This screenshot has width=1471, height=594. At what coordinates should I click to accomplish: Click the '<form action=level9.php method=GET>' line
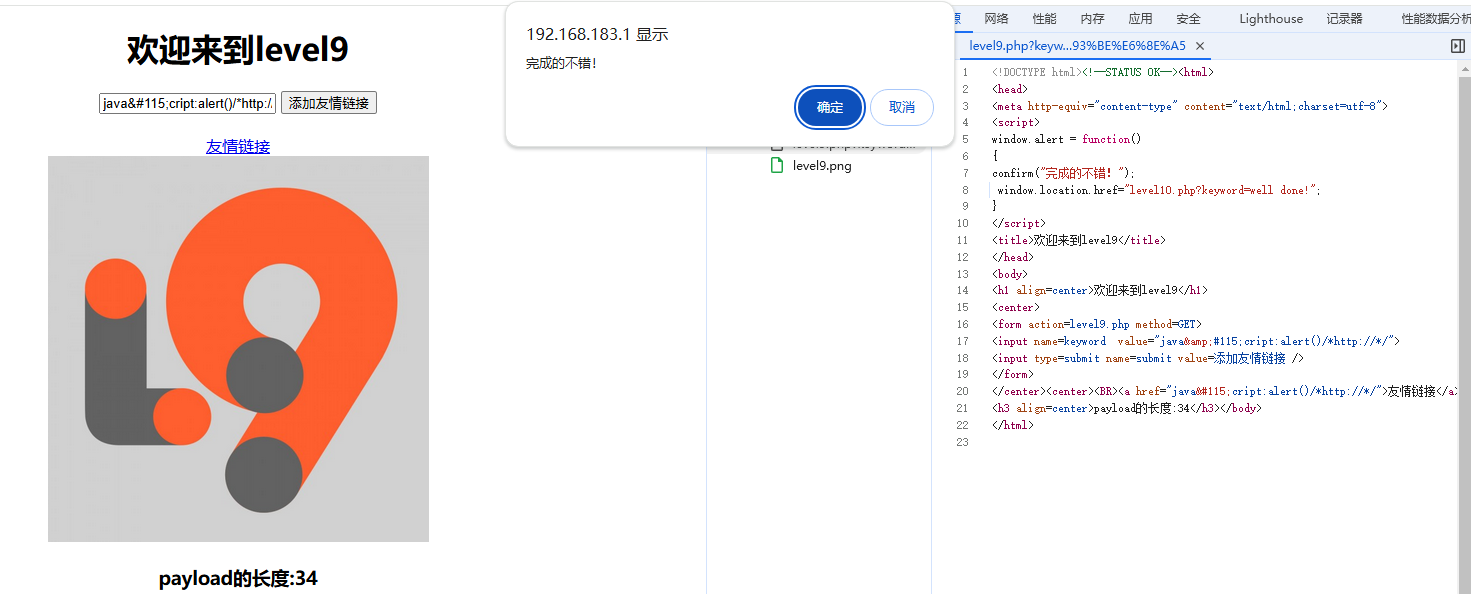1096,324
